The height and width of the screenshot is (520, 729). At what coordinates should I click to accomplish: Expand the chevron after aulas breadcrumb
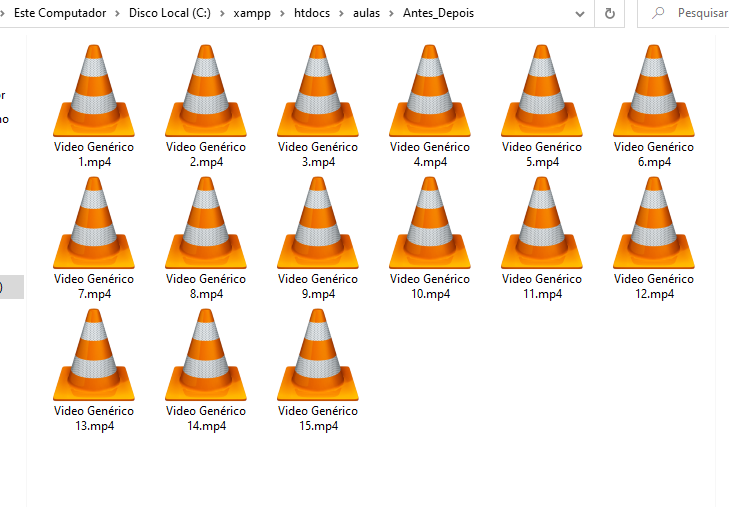tap(391, 13)
